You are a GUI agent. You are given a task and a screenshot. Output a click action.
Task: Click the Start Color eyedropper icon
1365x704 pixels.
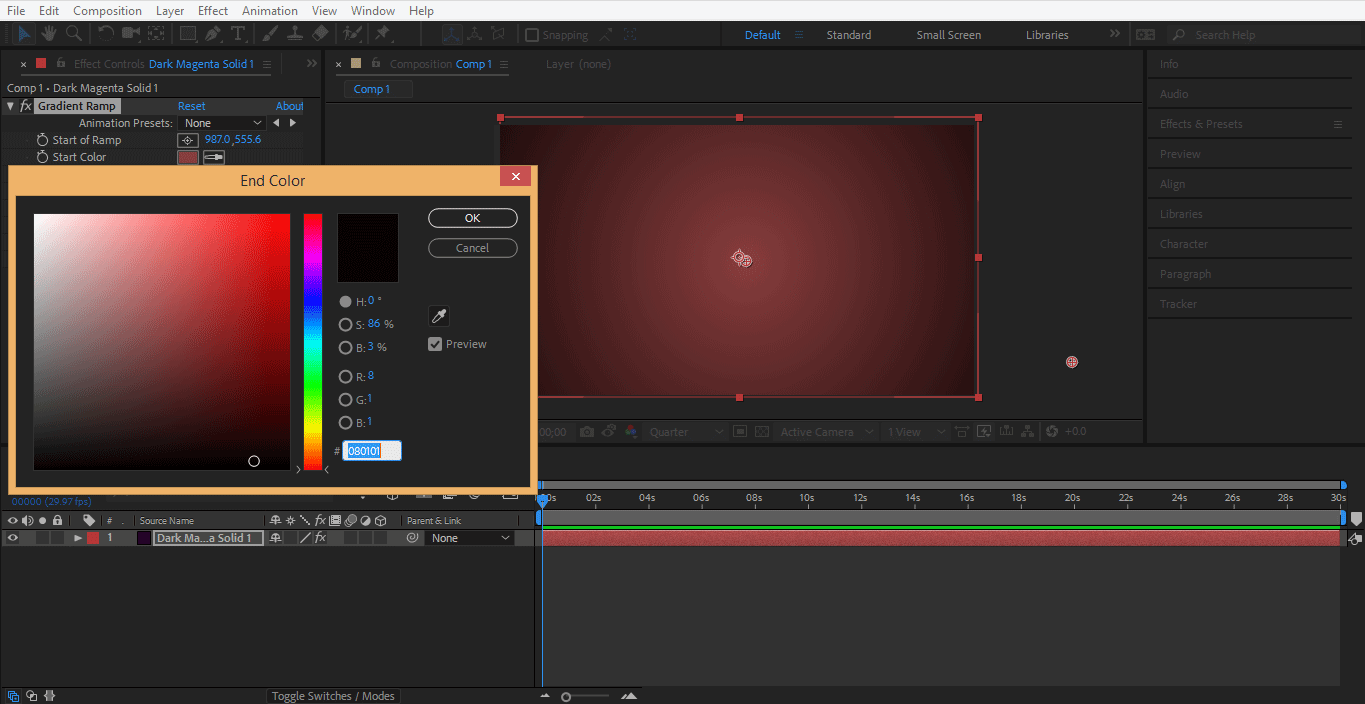214,157
